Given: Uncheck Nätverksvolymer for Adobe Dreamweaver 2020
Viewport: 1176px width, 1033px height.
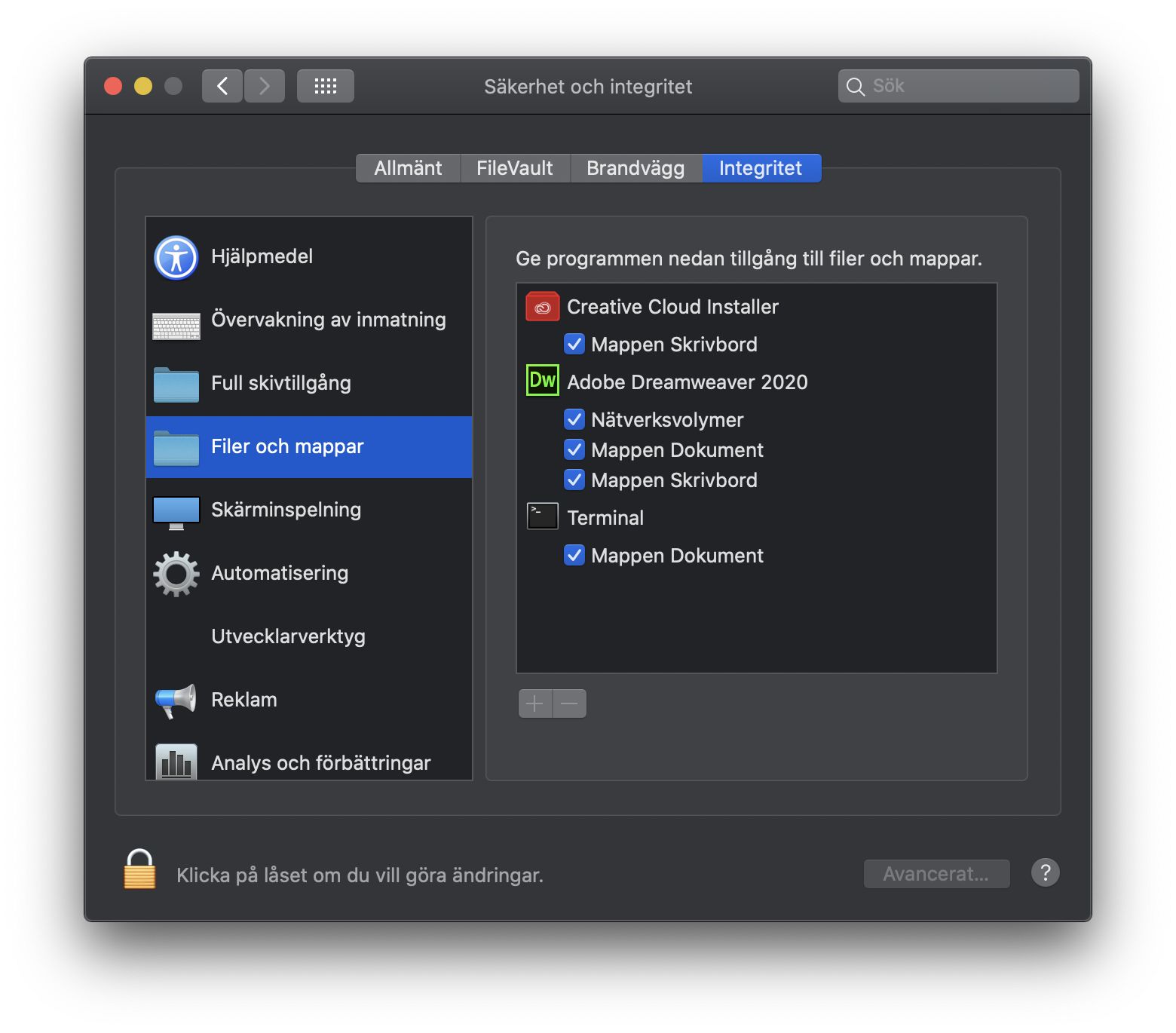Looking at the screenshot, I should [574, 419].
